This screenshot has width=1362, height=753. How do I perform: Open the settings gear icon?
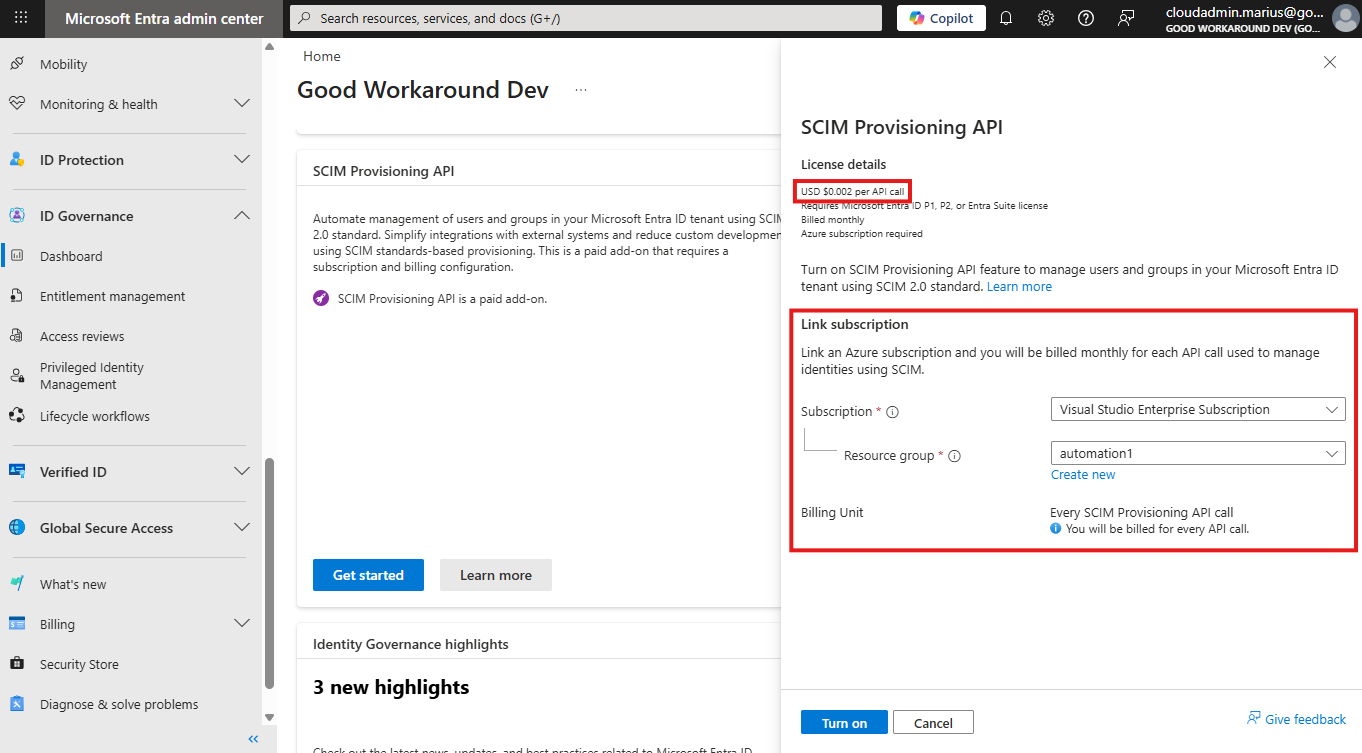click(x=1046, y=18)
